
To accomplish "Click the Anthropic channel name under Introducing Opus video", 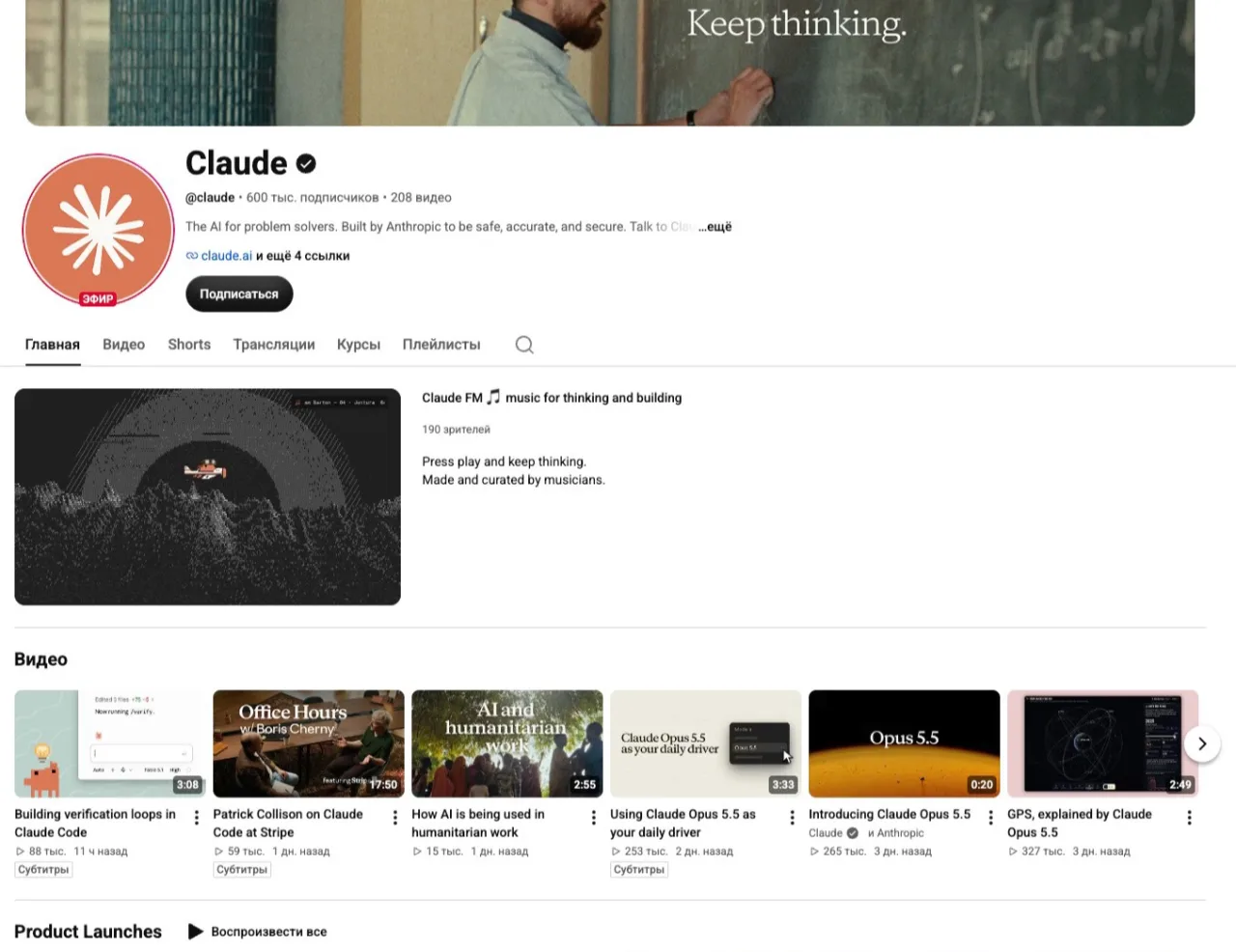I will pyautogui.click(x=900, y=833).
